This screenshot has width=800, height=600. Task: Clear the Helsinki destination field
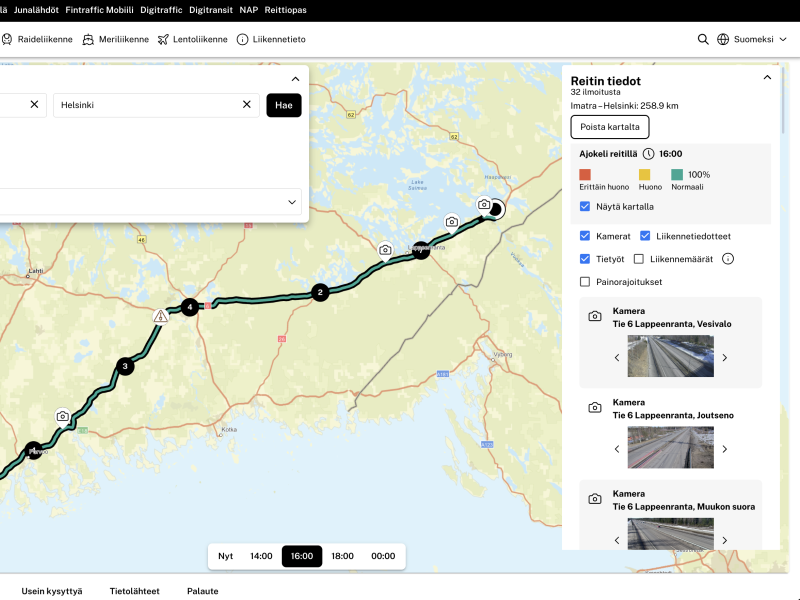pos(247,104)
